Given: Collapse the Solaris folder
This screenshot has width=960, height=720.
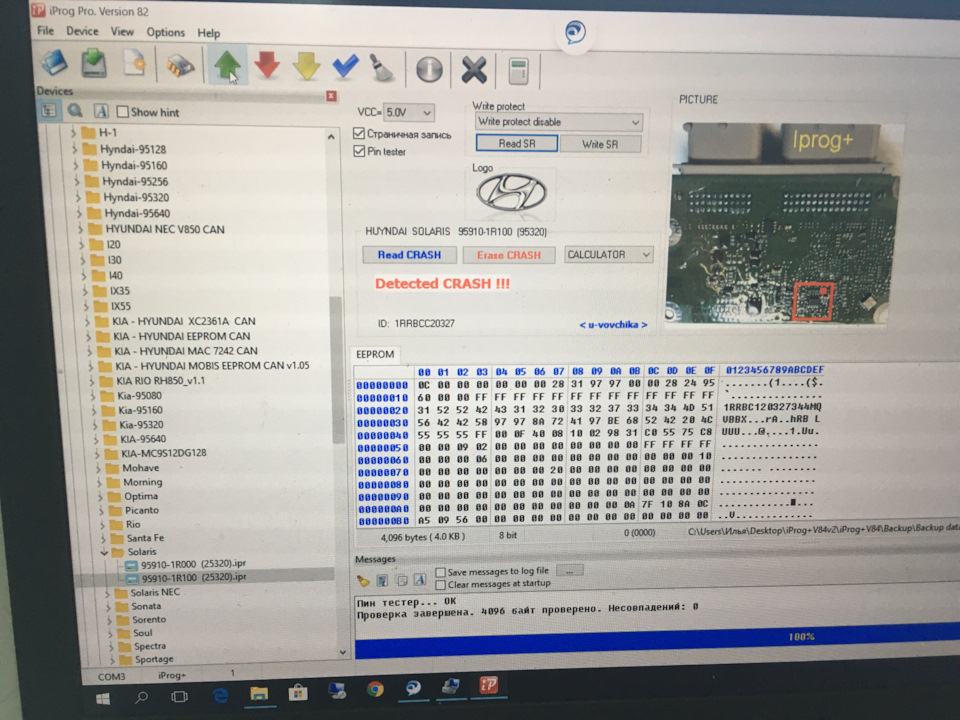Looking at the screenshot, I should tap(103, 552).
